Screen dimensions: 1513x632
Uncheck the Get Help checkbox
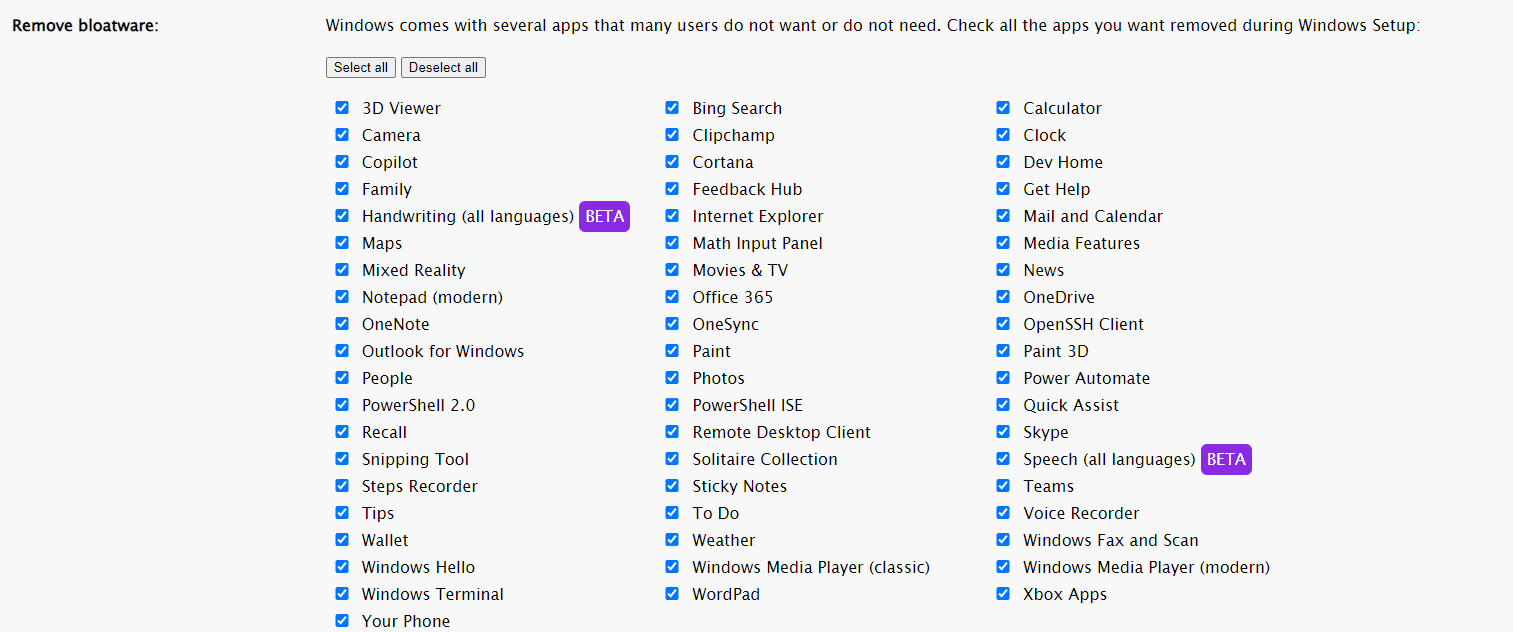pos(1003,189)
